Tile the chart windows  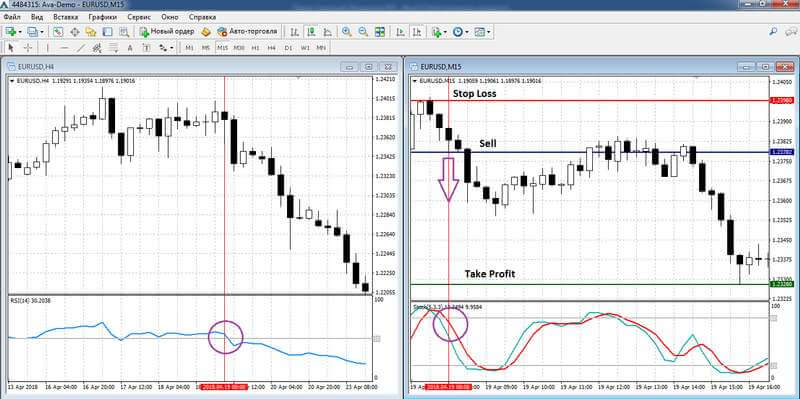coord(380,32)
